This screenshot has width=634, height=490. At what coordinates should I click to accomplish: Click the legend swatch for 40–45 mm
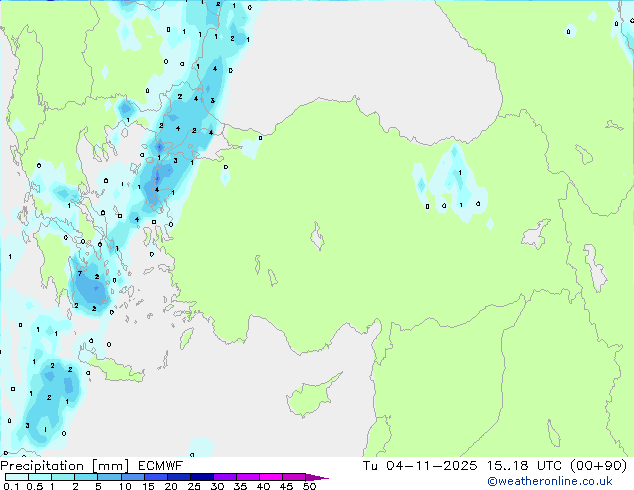point(271,477)
